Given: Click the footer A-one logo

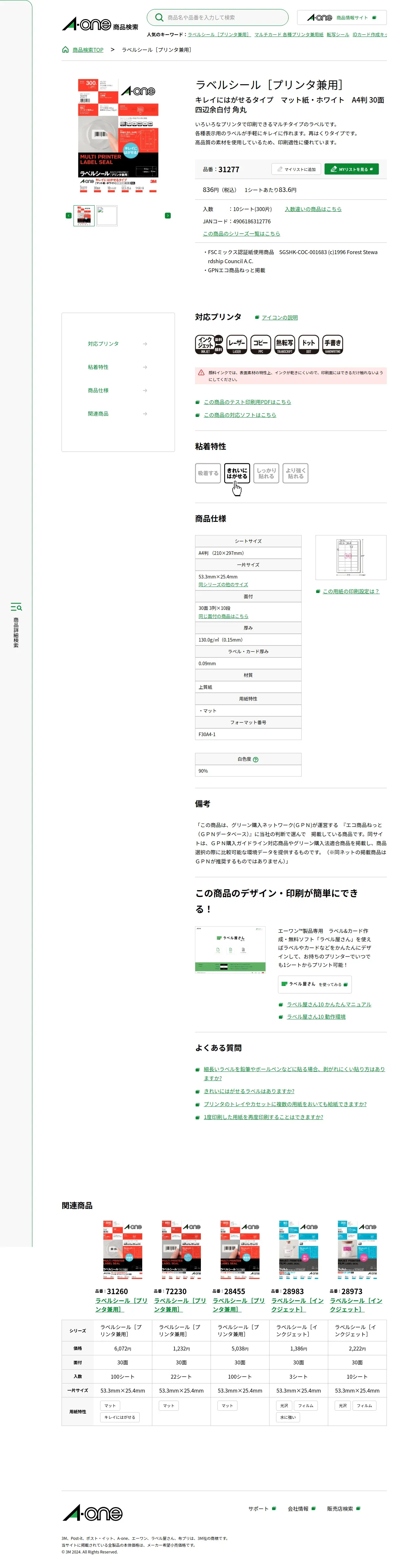Looking at the screenshot, I should 93,1513.
